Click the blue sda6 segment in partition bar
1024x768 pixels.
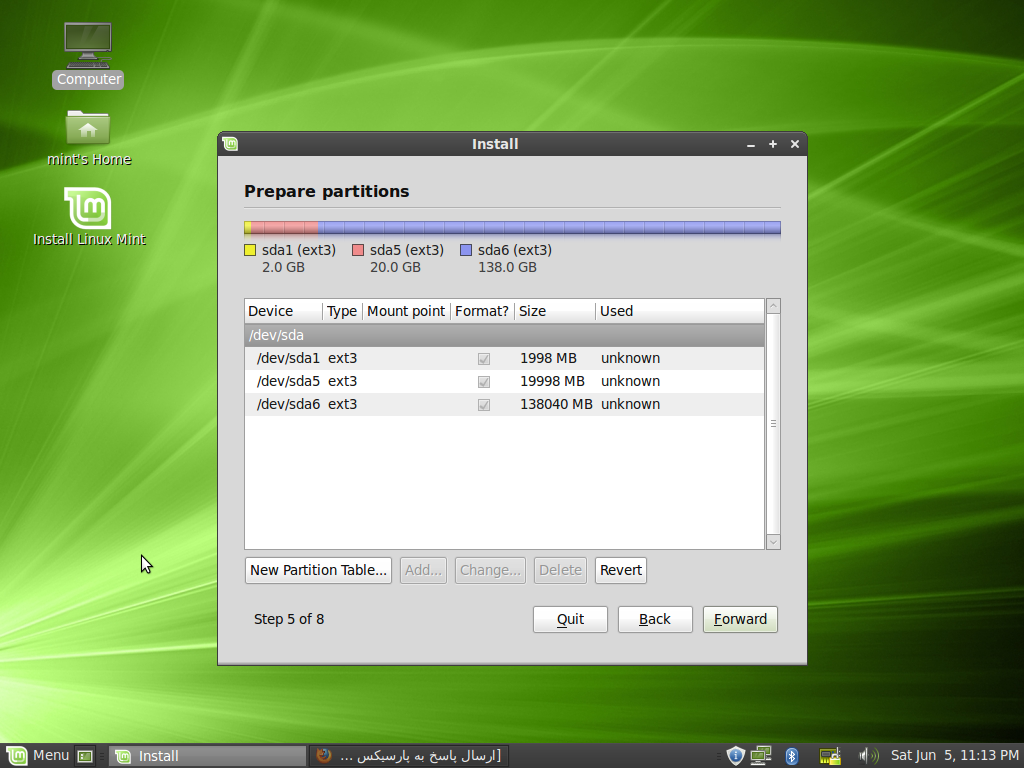pyautogui.click(x=549, y=228)
